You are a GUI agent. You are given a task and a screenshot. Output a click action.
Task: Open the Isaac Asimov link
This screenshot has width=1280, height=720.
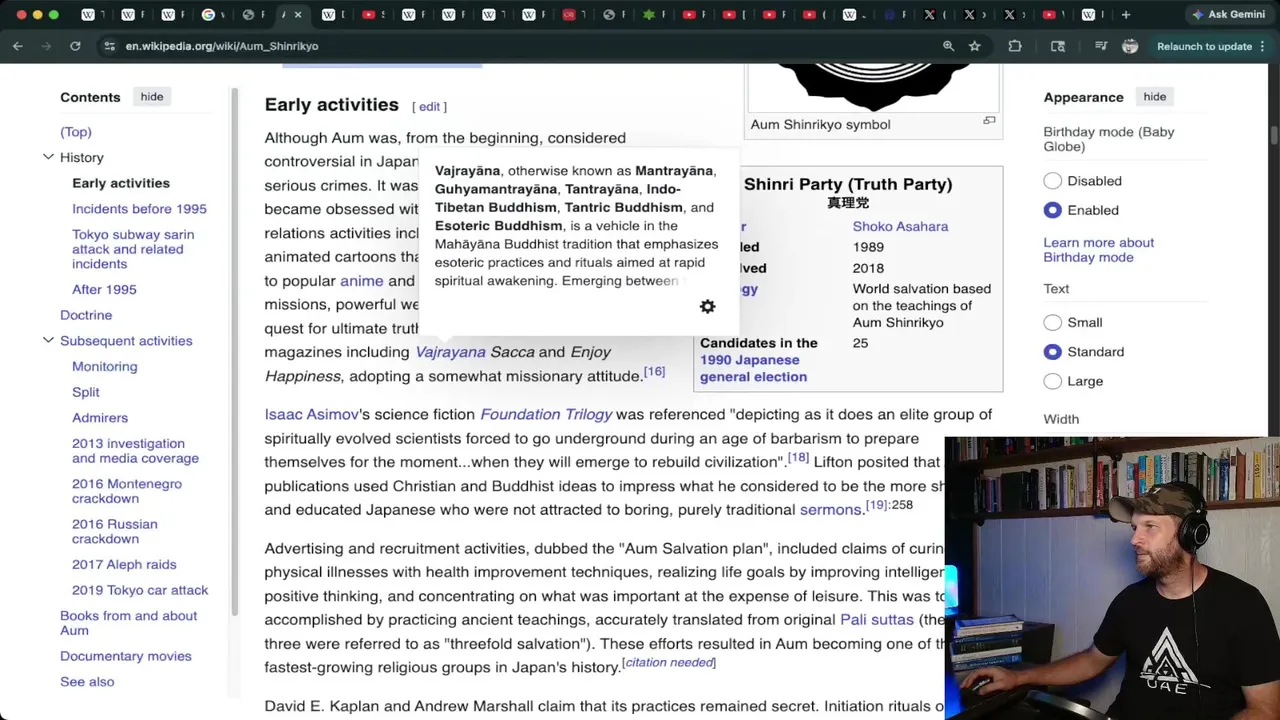(x=311, y=414)
